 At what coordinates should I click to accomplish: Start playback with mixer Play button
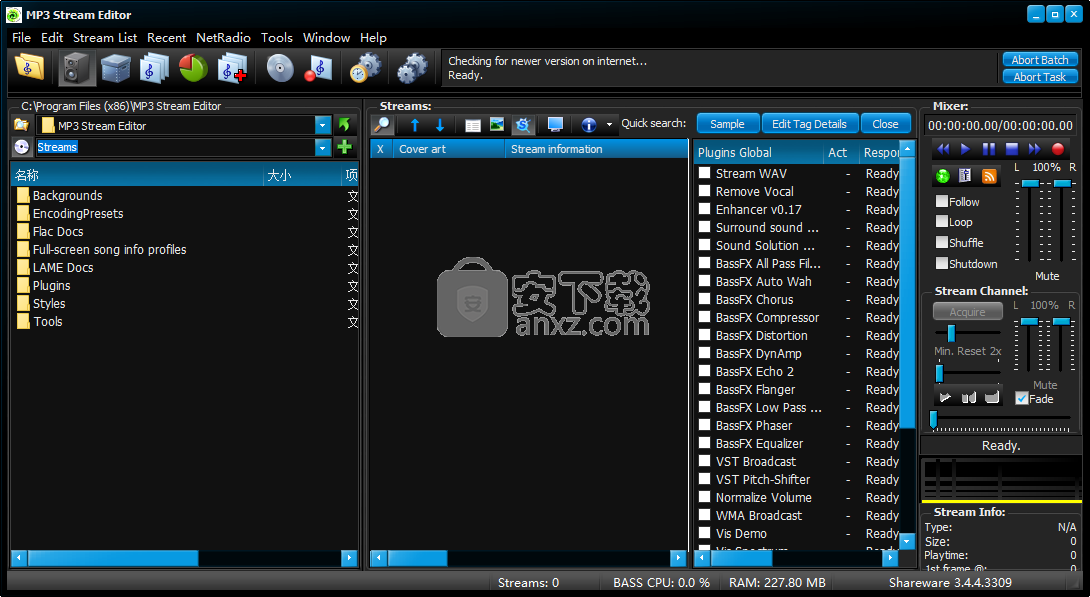[965, 149]
